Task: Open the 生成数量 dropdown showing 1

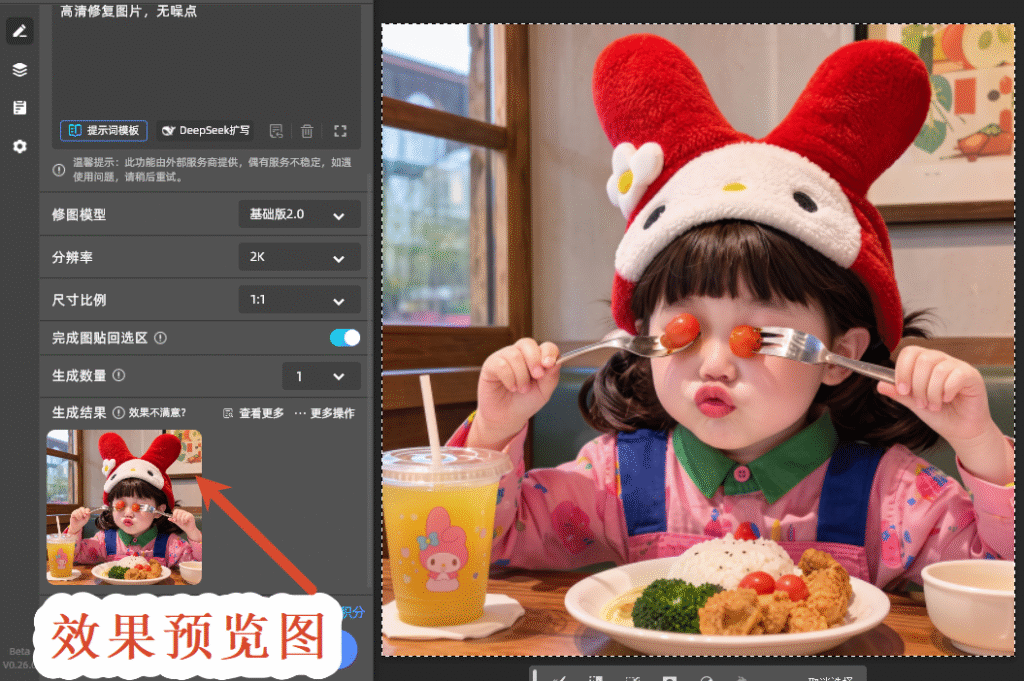Action: (321, 376)
